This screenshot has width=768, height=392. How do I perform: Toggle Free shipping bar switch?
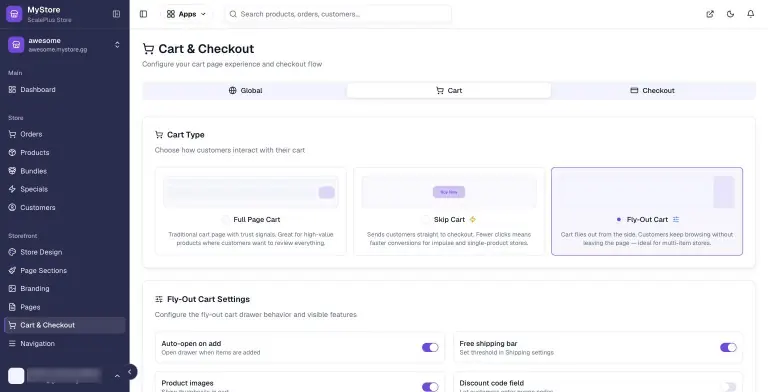point(728,347)
